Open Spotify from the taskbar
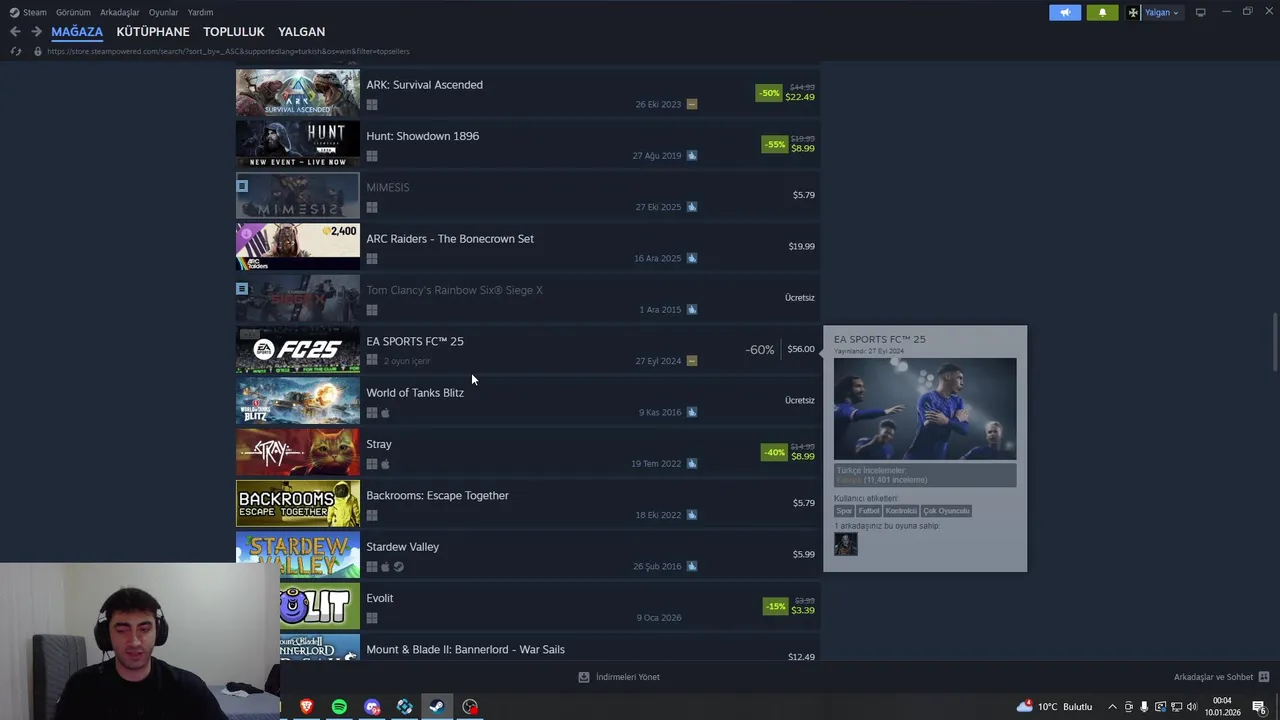Image resolution: width=1280 pixels, height=720 pixels. pos(339,707)
